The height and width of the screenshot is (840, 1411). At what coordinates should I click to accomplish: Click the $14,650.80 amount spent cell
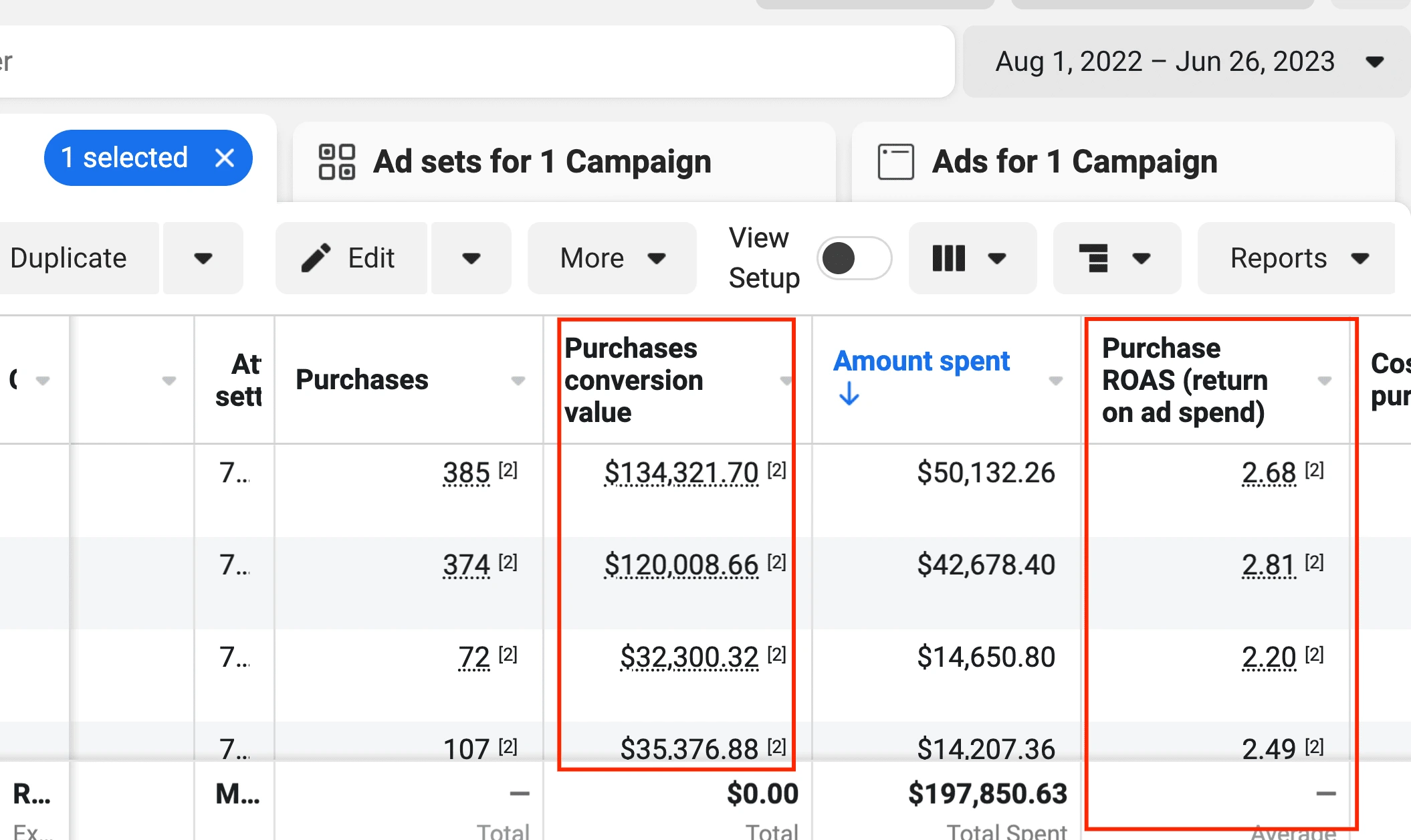click(986, 657)
